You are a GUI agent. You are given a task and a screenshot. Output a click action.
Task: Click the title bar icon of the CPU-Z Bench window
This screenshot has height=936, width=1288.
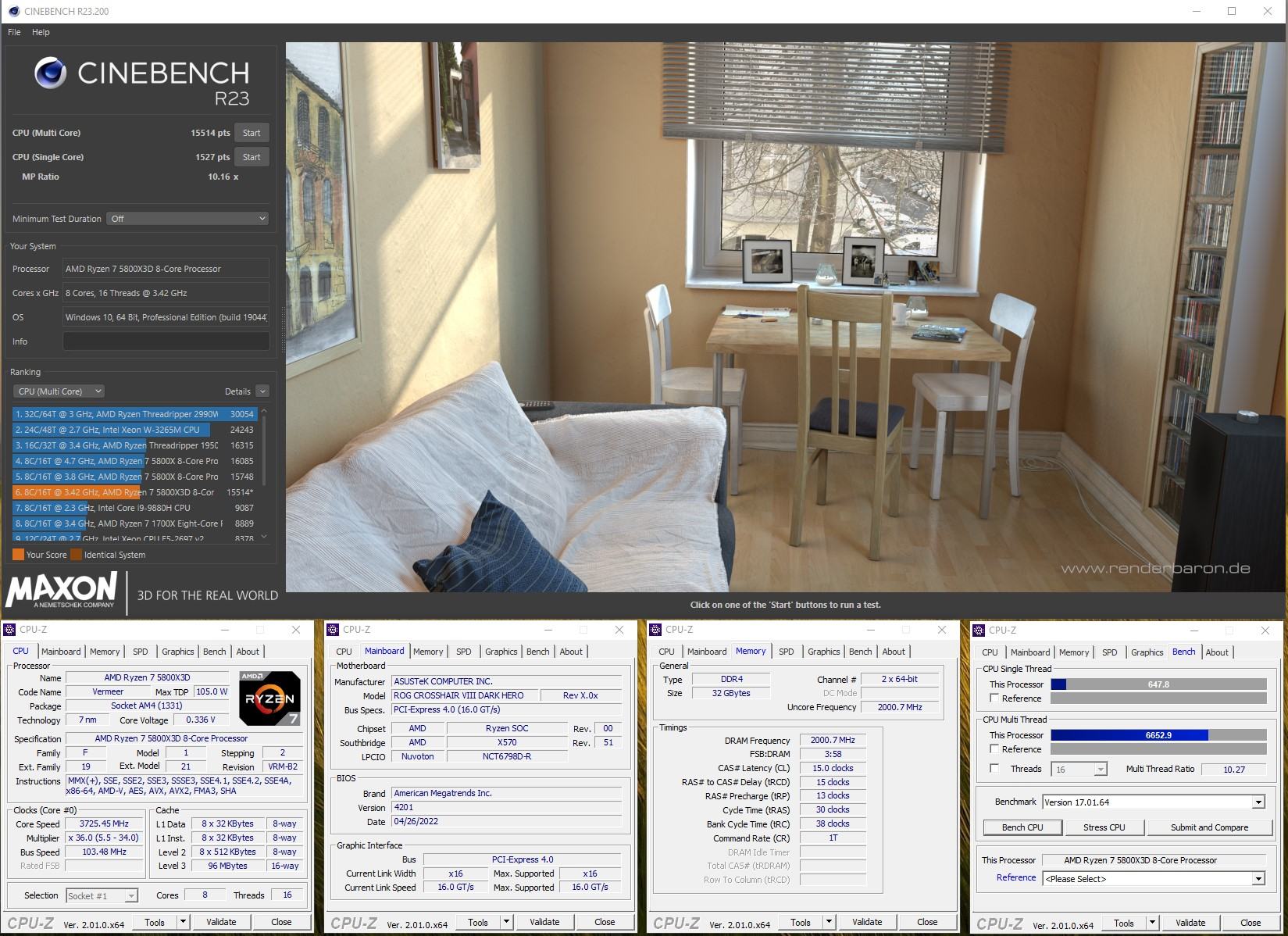click(979, 631)
